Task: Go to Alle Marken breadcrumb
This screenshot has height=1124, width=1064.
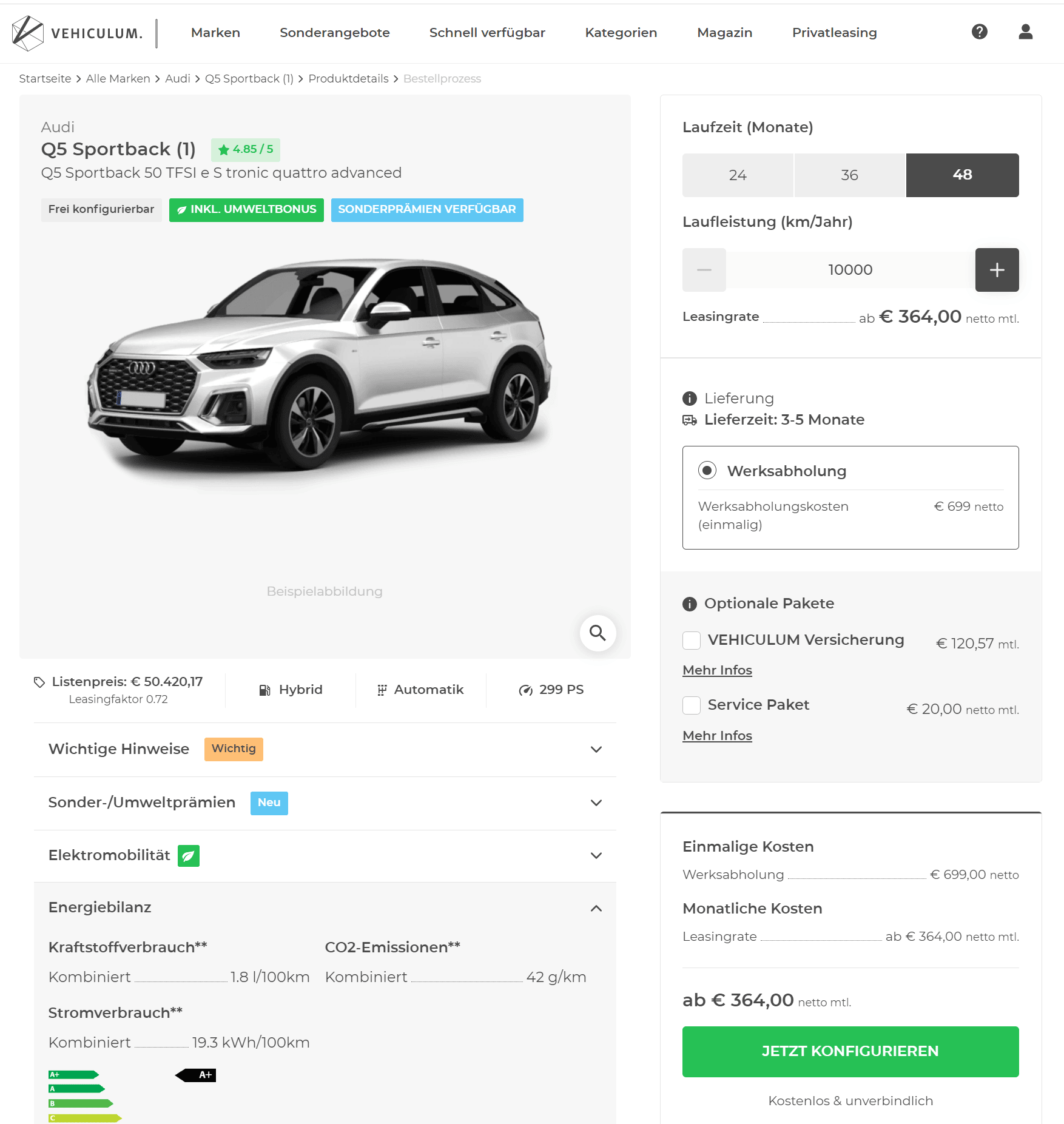Action: tap(118, 79)
